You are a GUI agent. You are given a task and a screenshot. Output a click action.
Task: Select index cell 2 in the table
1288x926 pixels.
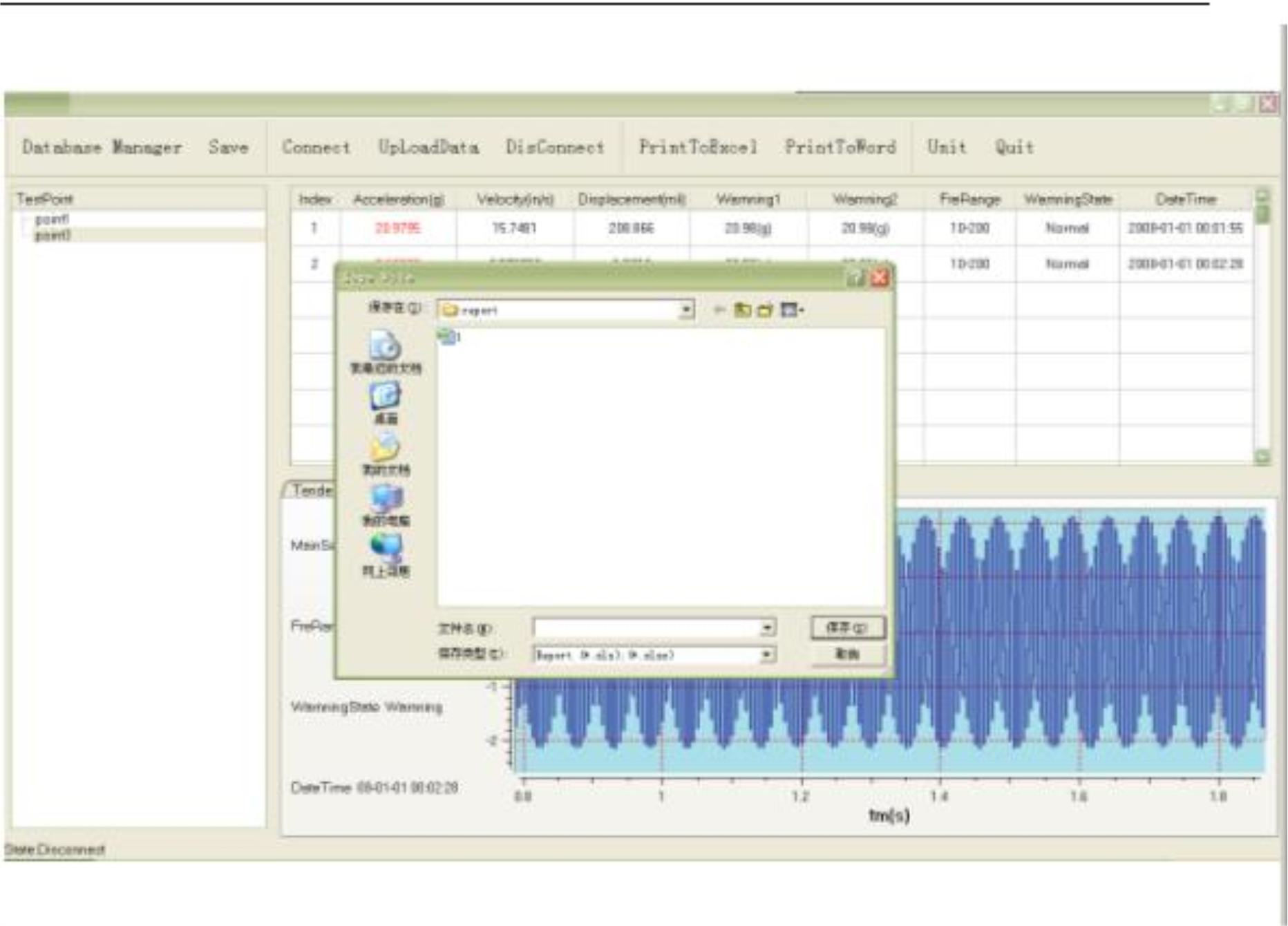(314, 264)
